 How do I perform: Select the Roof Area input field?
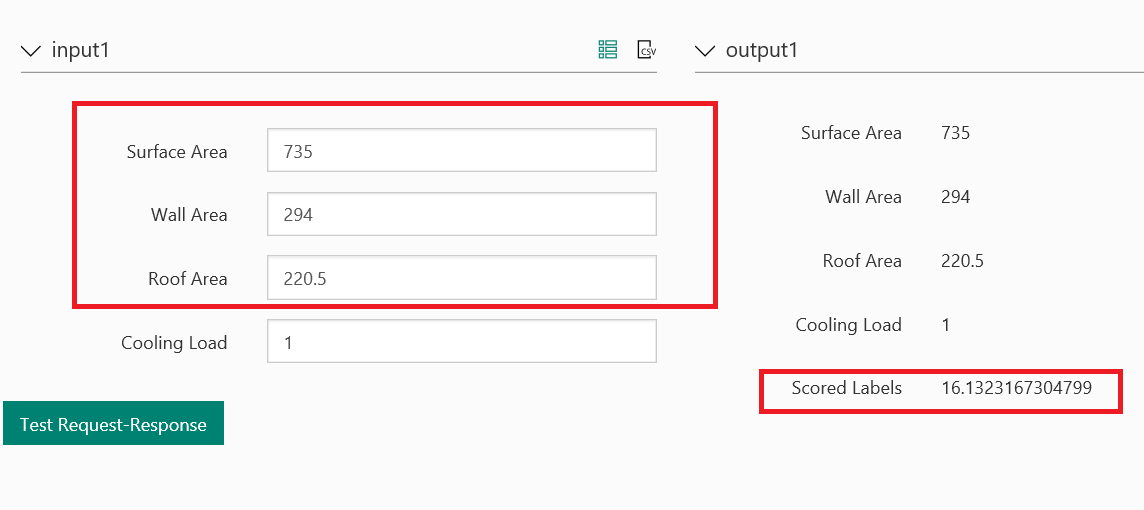[461, 278]
